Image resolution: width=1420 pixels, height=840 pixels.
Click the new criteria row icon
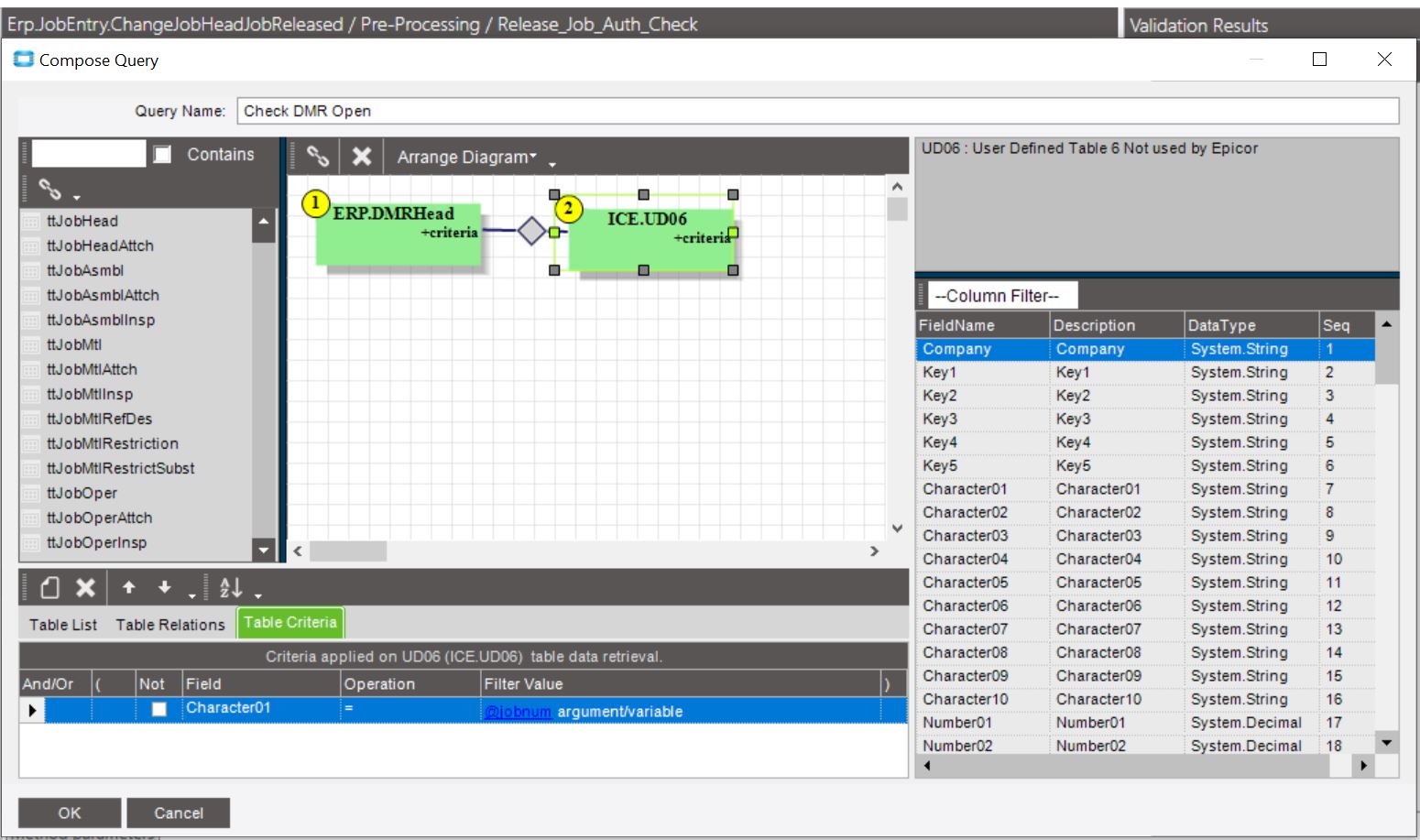(50, 587)
